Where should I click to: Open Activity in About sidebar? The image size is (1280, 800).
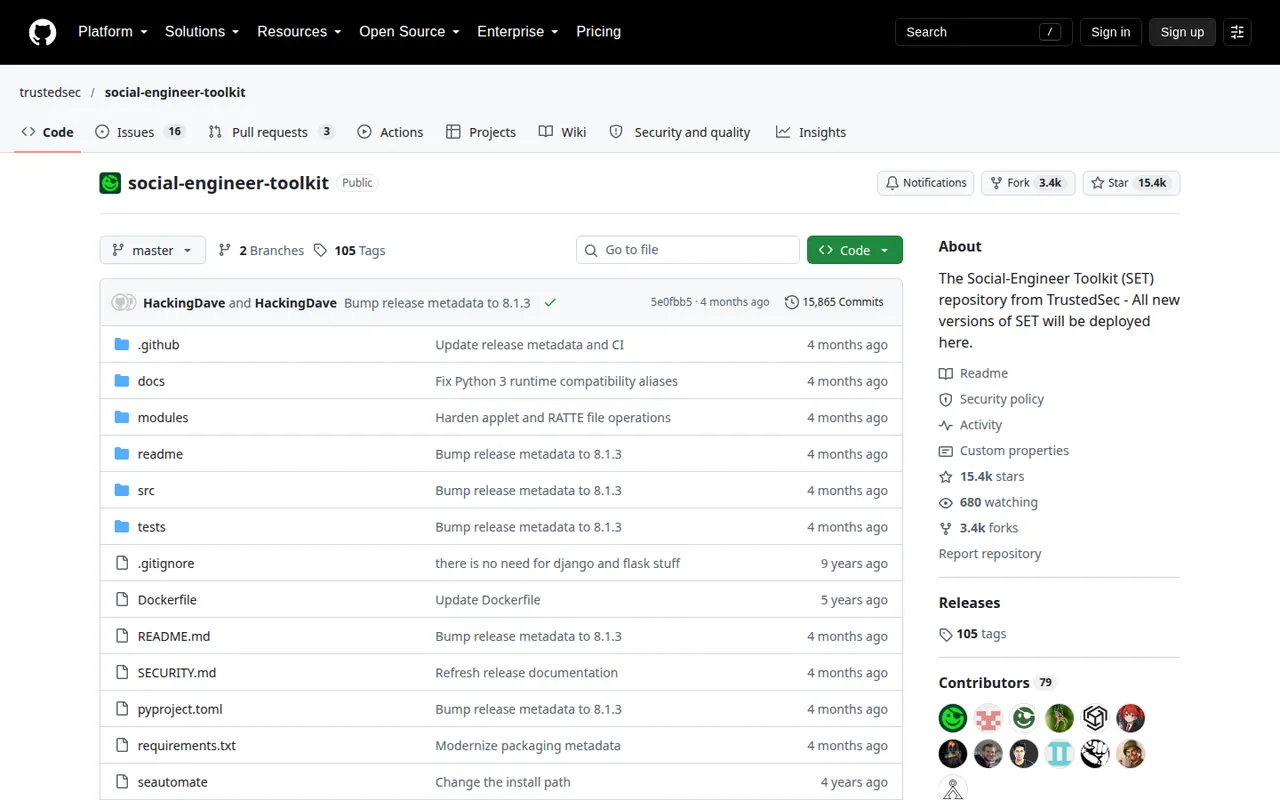[x=970, y=425]
